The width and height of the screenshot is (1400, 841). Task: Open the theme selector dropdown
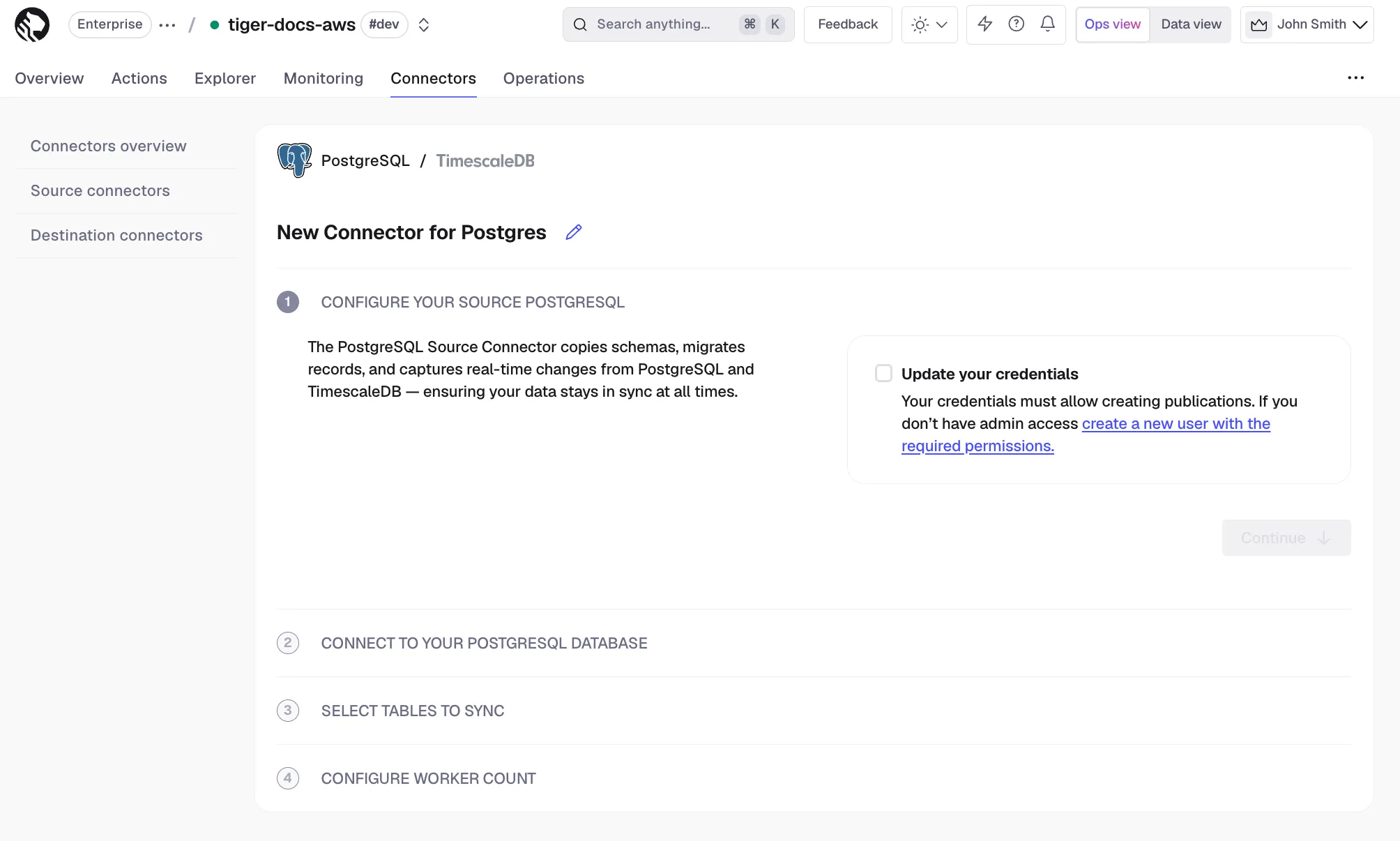[929, 24]
